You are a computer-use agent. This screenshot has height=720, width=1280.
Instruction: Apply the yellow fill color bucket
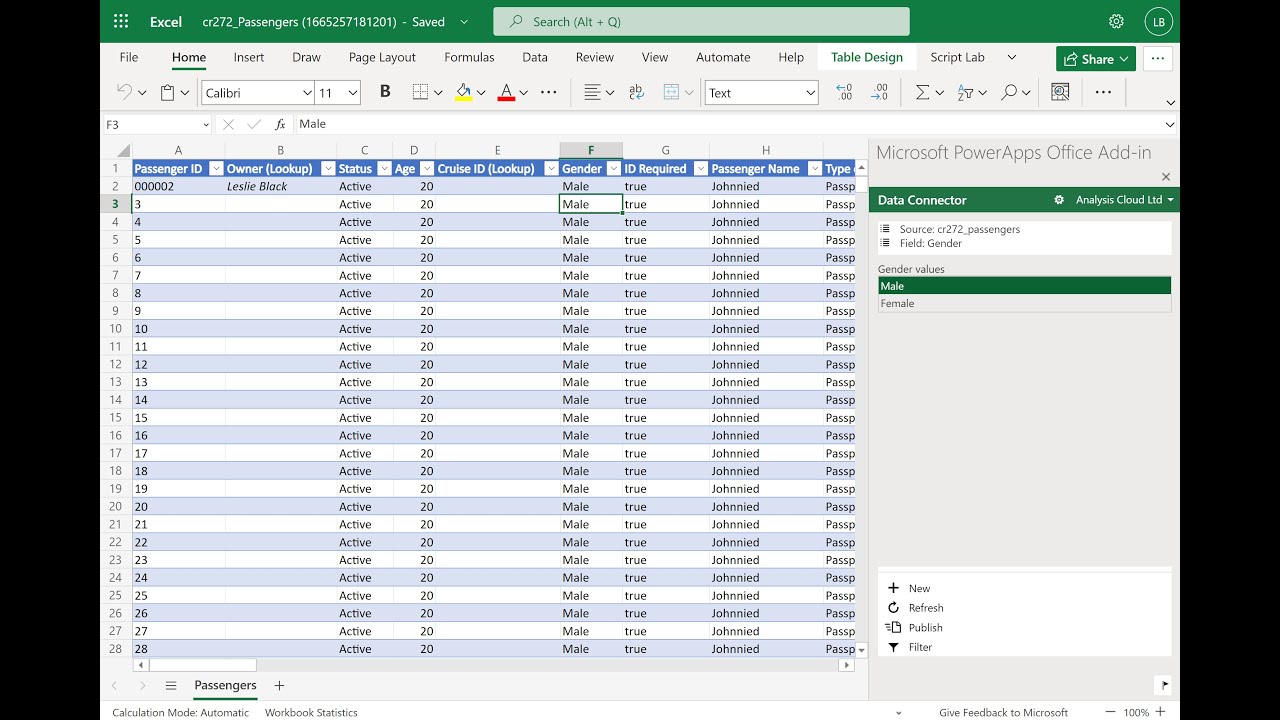tap(463, 92)
